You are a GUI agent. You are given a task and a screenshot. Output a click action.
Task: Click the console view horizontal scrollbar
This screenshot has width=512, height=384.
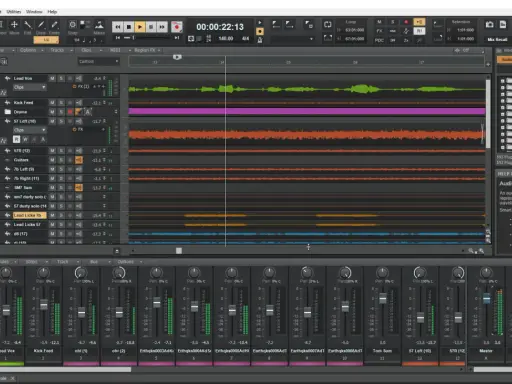tap(65, 369)
